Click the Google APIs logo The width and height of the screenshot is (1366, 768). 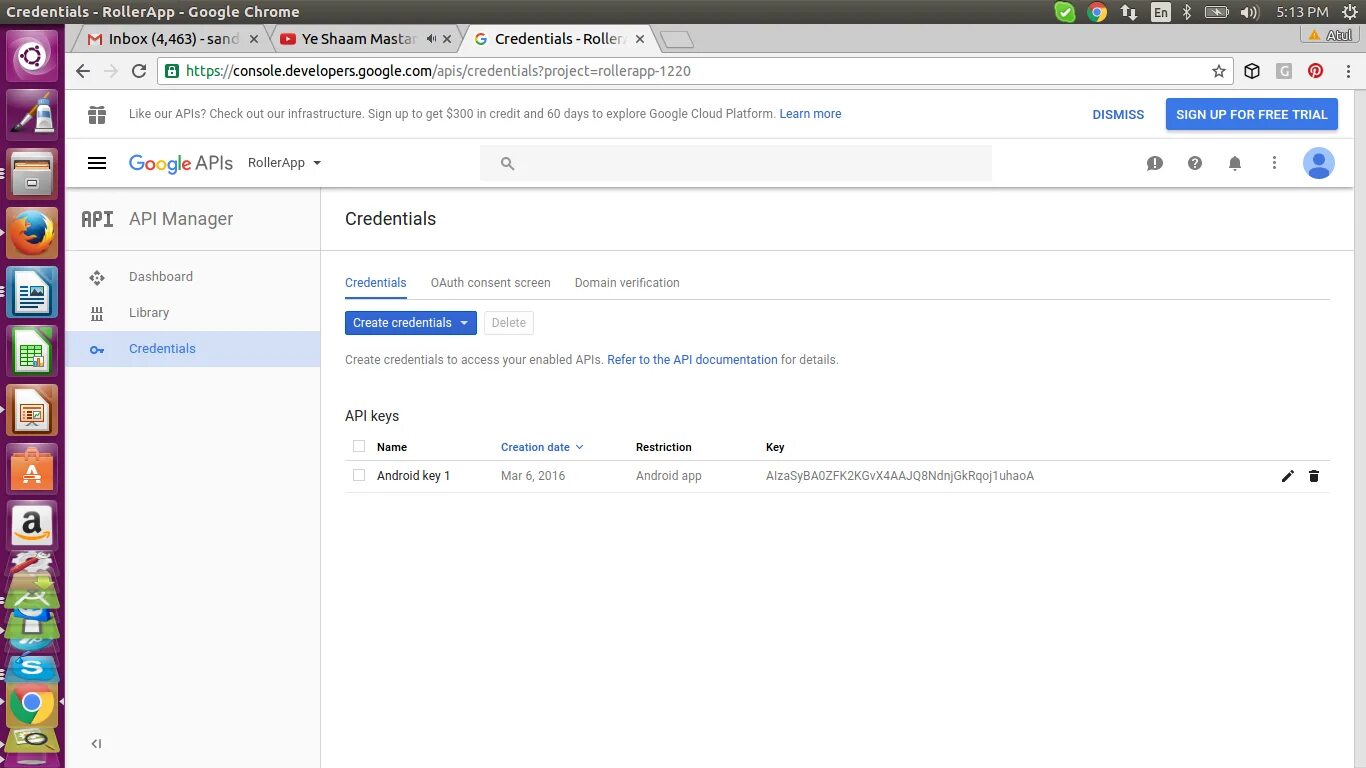(180, 163)
